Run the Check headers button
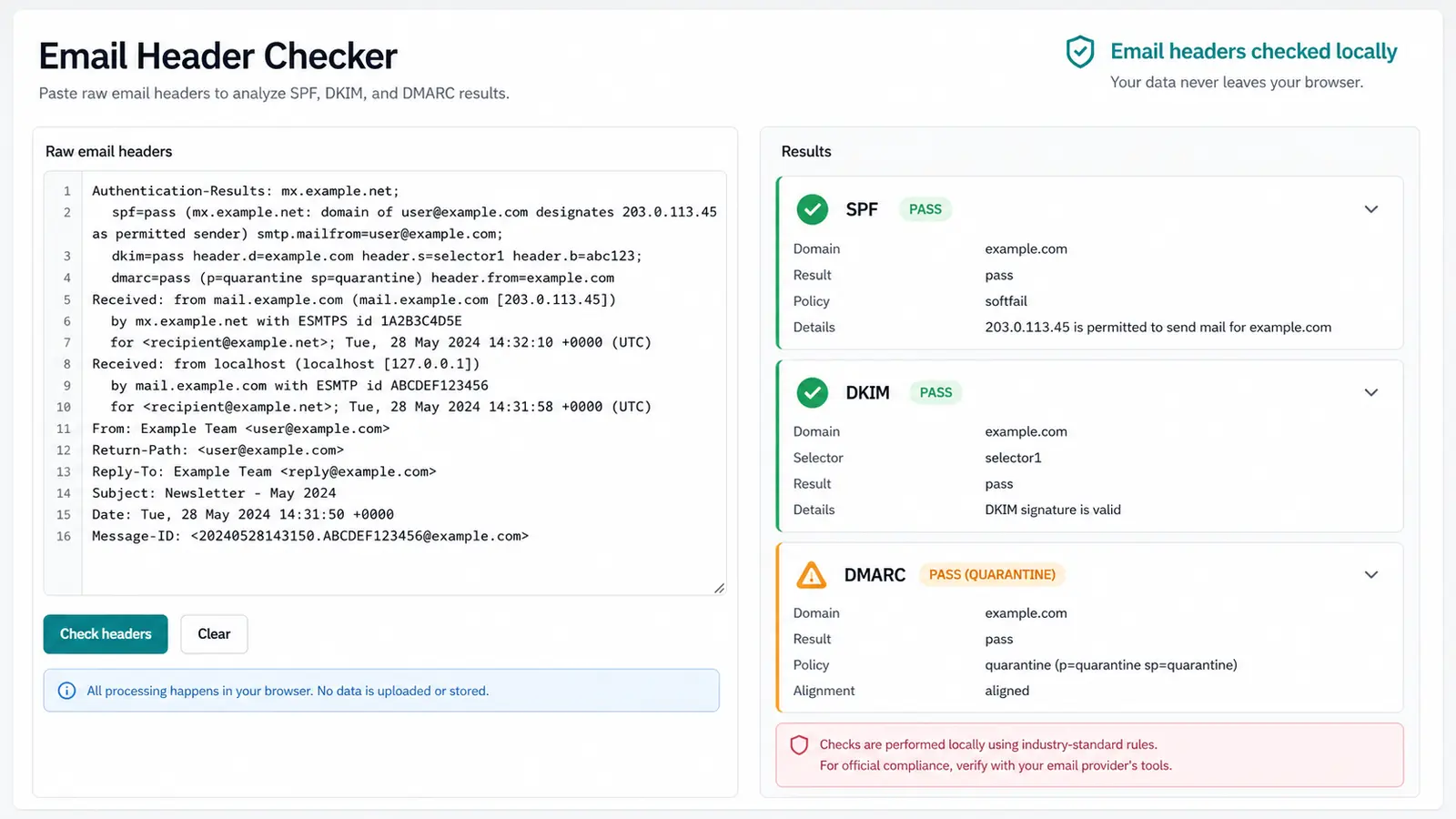Image resolution: width=1456 pixels, height=819 pixels. (x=106, y=634)
